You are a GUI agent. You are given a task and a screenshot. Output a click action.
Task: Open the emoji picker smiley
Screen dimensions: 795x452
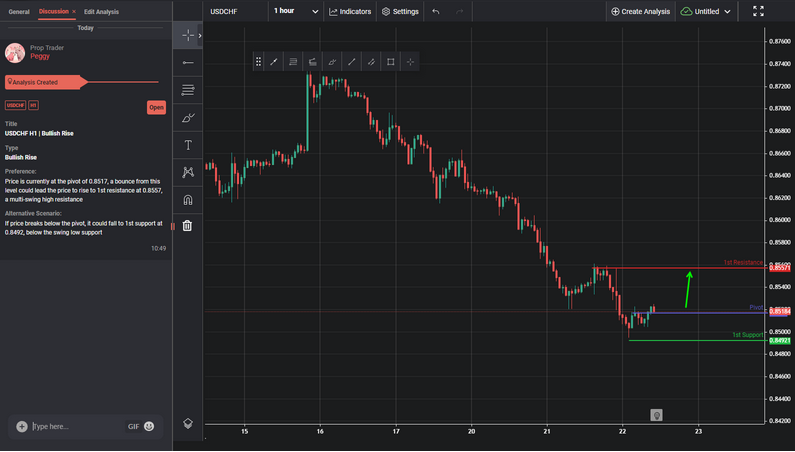(x=149, y=426)
